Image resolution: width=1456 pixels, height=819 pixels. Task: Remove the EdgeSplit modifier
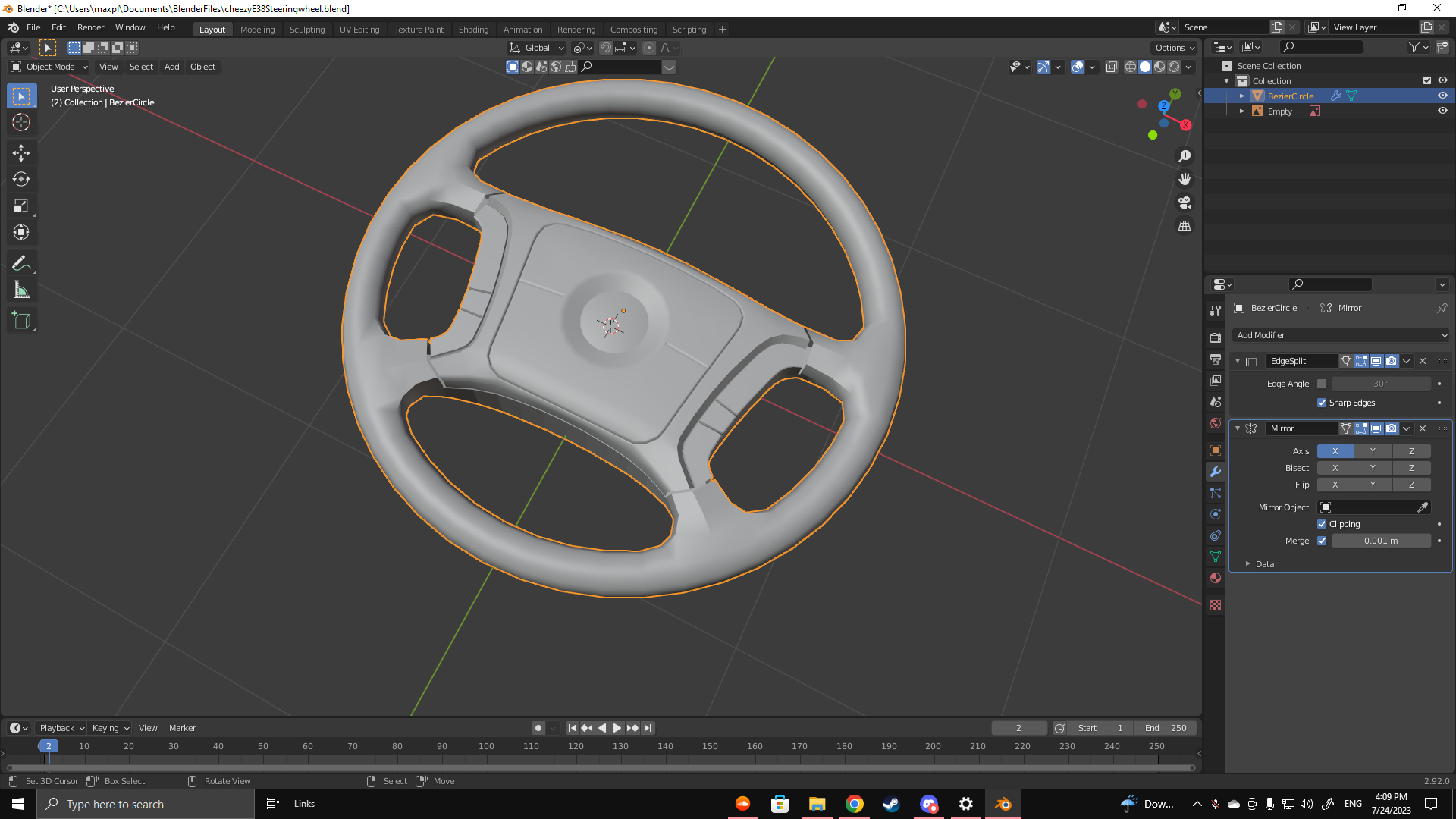point(1423,361)
